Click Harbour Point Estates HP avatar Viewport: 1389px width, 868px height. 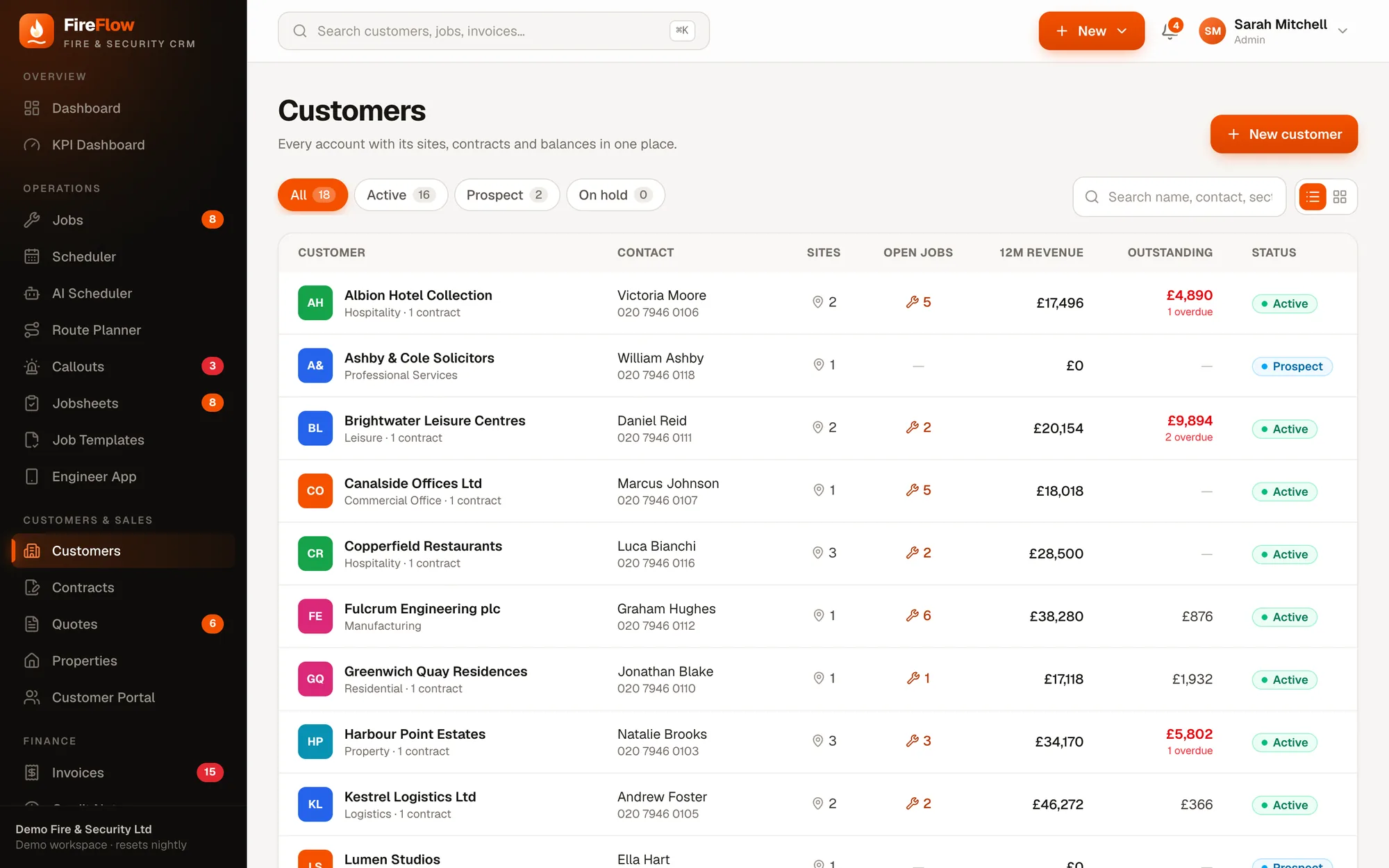coord(315,742)
